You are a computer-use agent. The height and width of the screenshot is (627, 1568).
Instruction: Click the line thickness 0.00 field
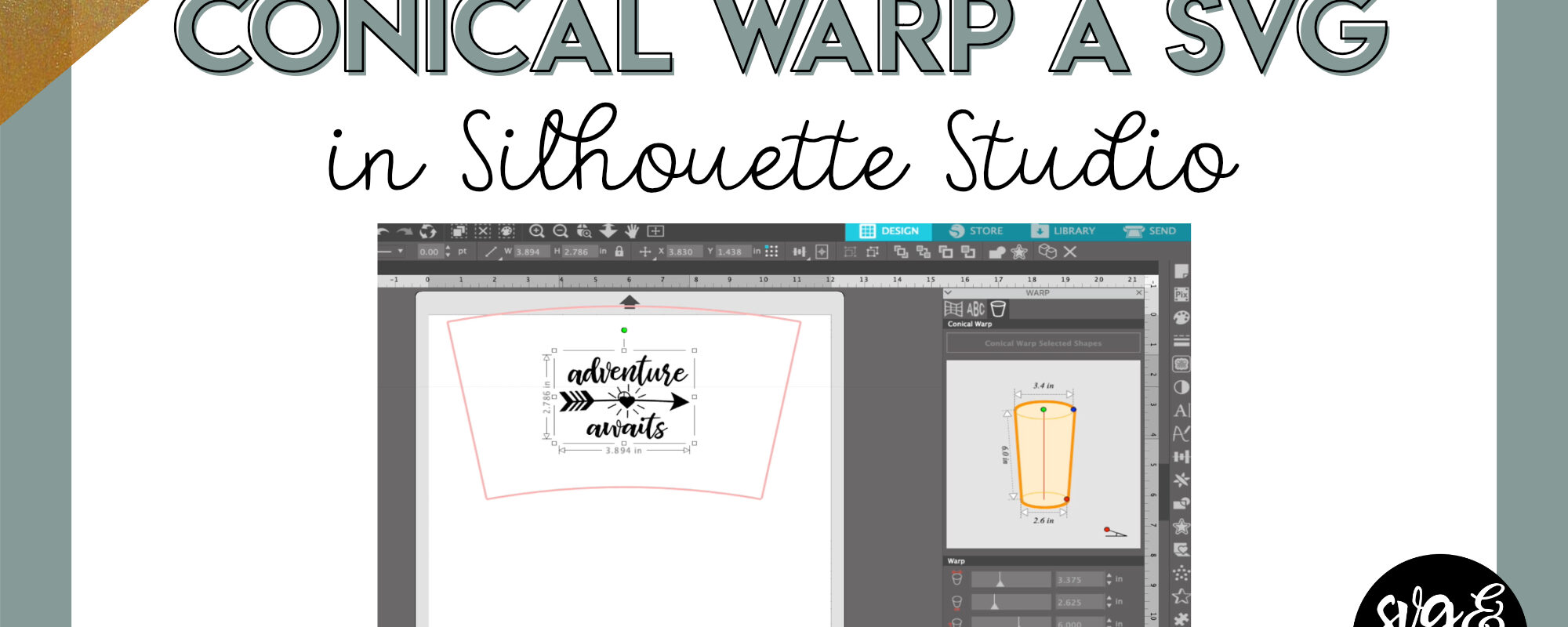430,252
